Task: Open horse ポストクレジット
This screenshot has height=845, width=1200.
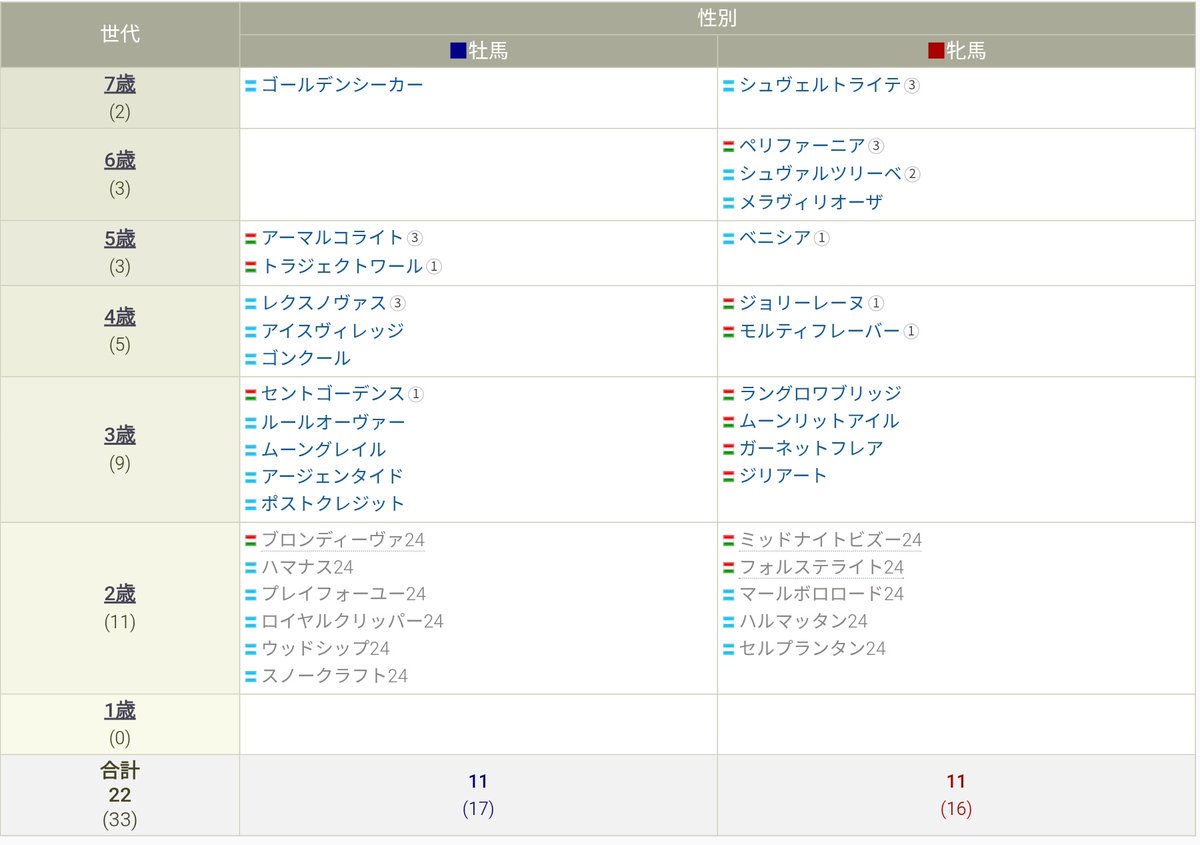Action: tap(333, 503)
